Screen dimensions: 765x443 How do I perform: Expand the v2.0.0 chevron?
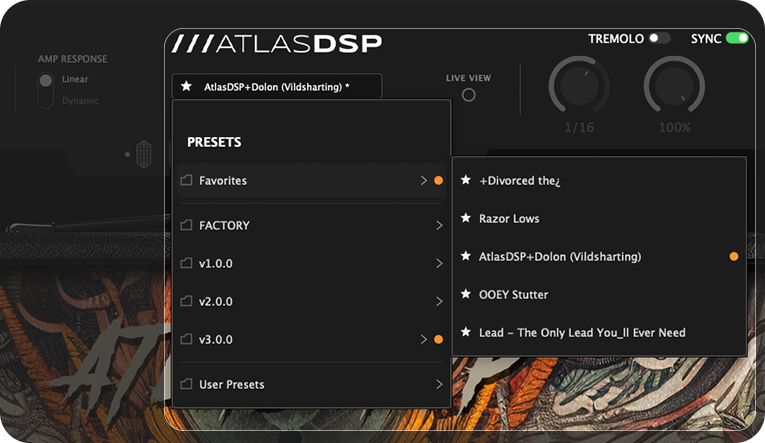click(439, 301)
